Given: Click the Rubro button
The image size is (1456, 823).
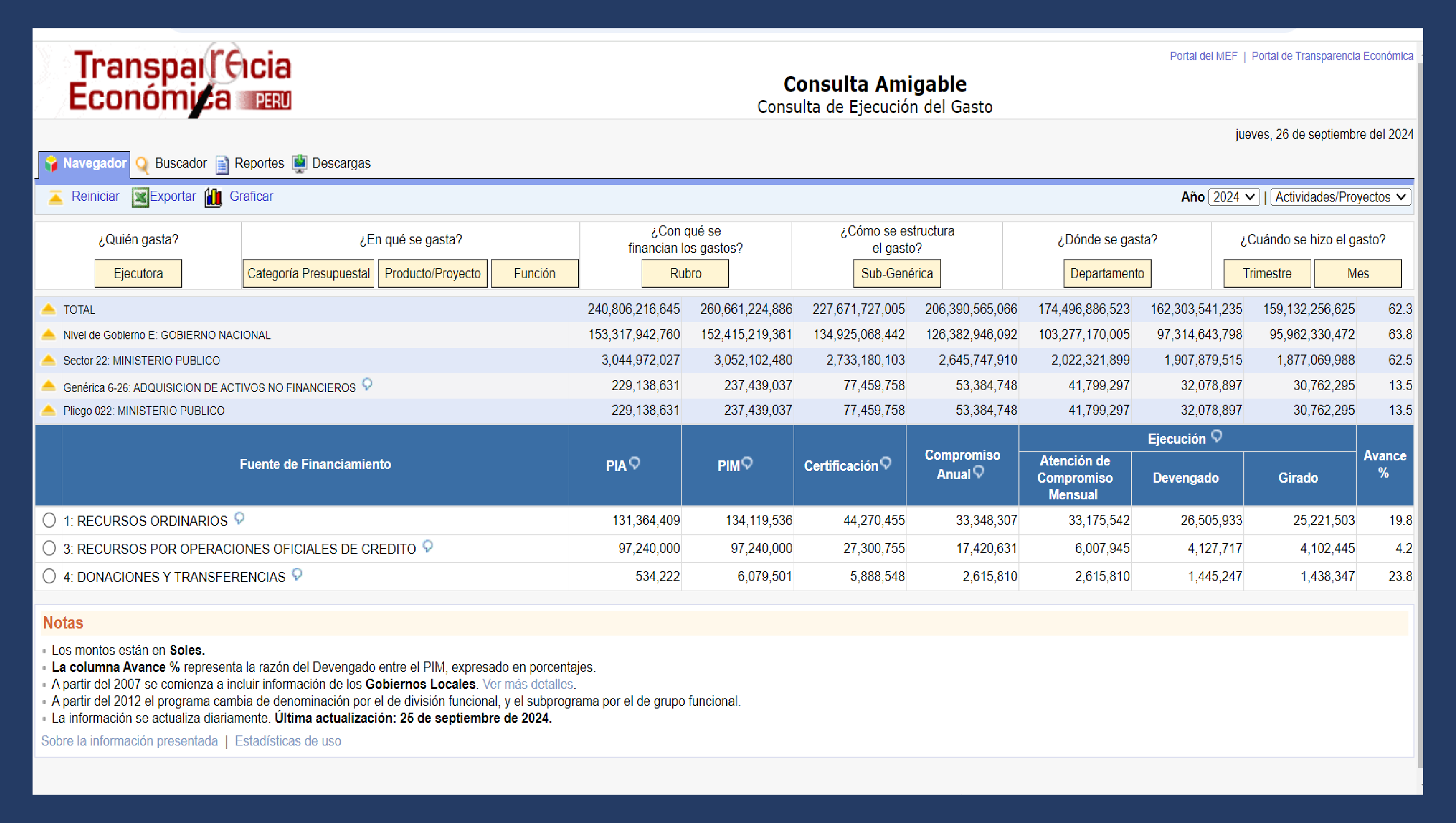Looking at the screenshot, I should click(685, 273).
